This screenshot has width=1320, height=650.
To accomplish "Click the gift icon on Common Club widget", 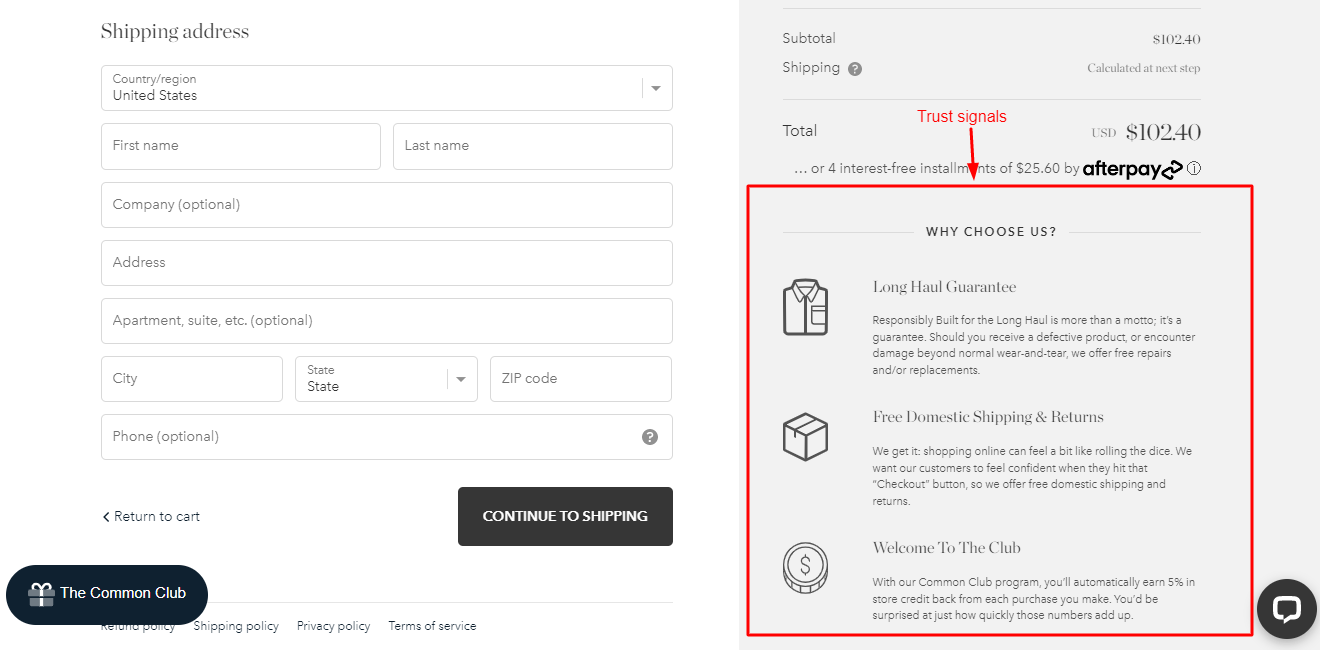I will click(x=41, y=594).
